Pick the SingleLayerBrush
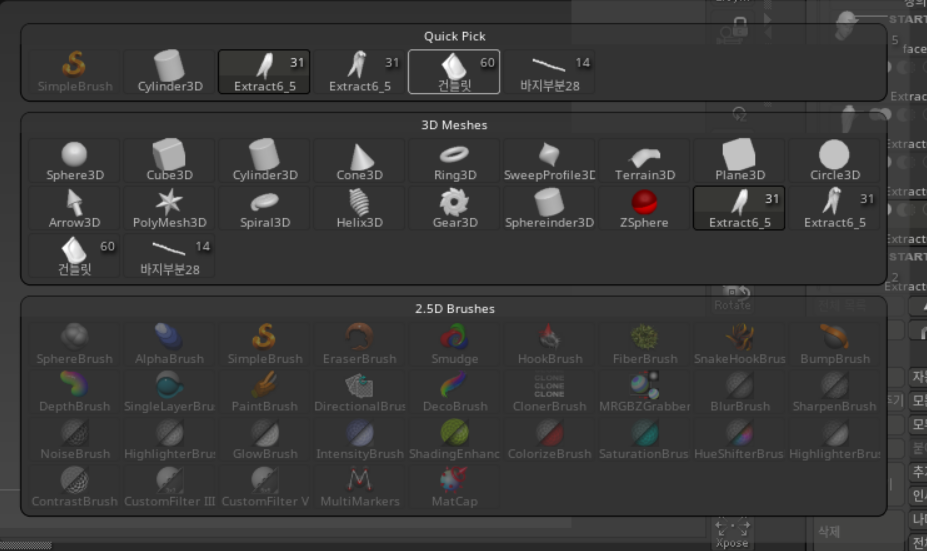927x551 pixels. [170, 392]
